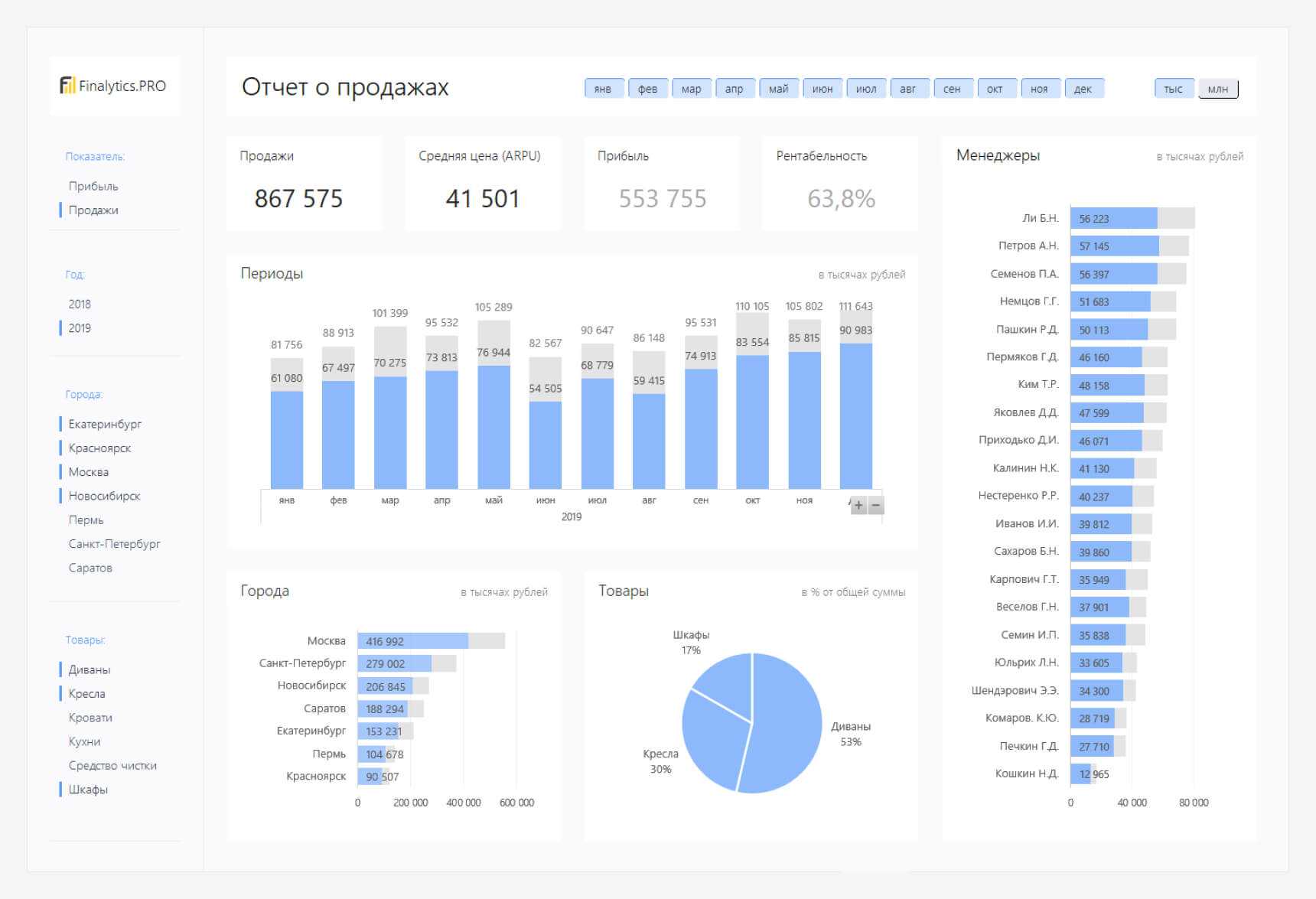The width and height of the screenshot is (1316, 899).
Task: Click the Москва bar 416 992
Action: coord(412,641)
